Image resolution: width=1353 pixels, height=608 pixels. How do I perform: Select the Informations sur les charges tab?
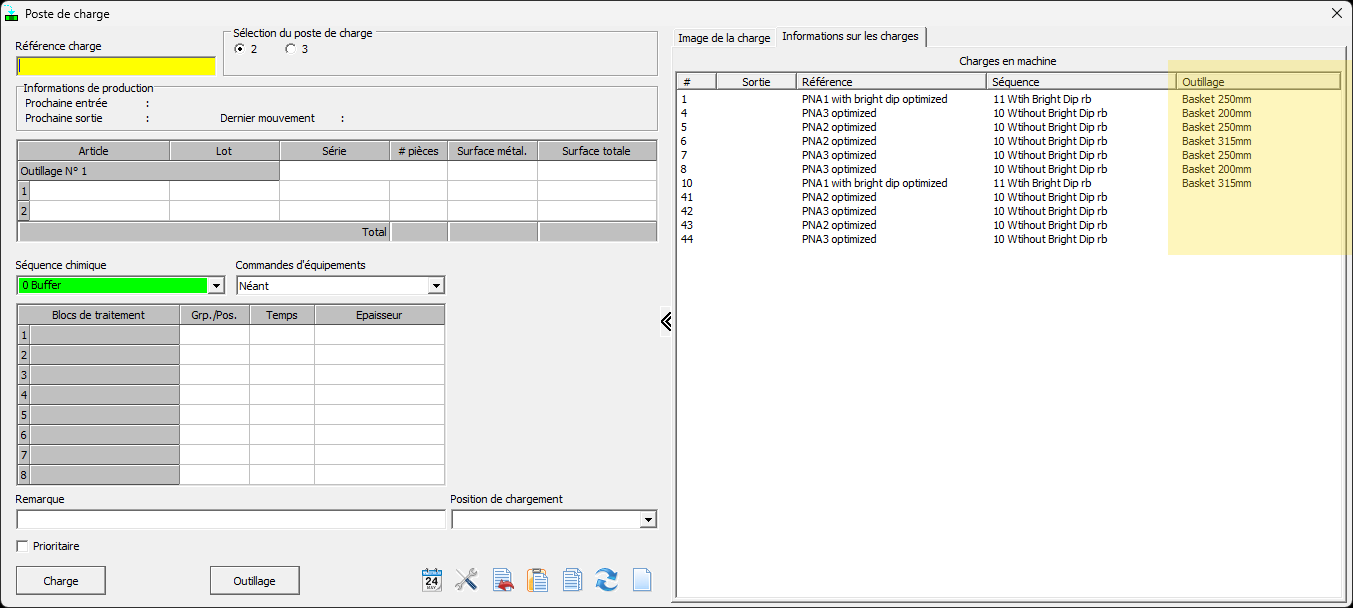850,37
